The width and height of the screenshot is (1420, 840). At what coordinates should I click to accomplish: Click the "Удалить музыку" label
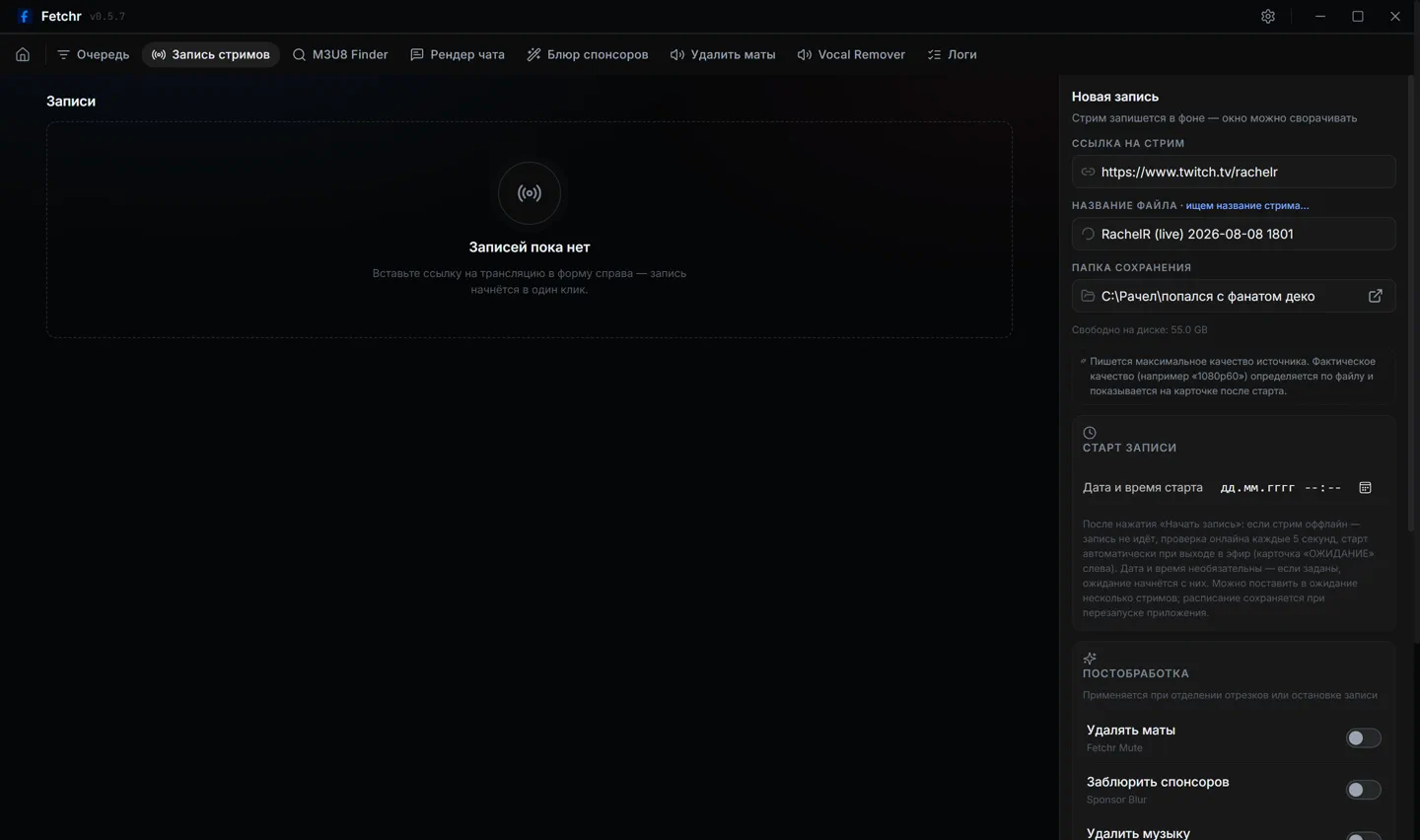coord(1138,833)
